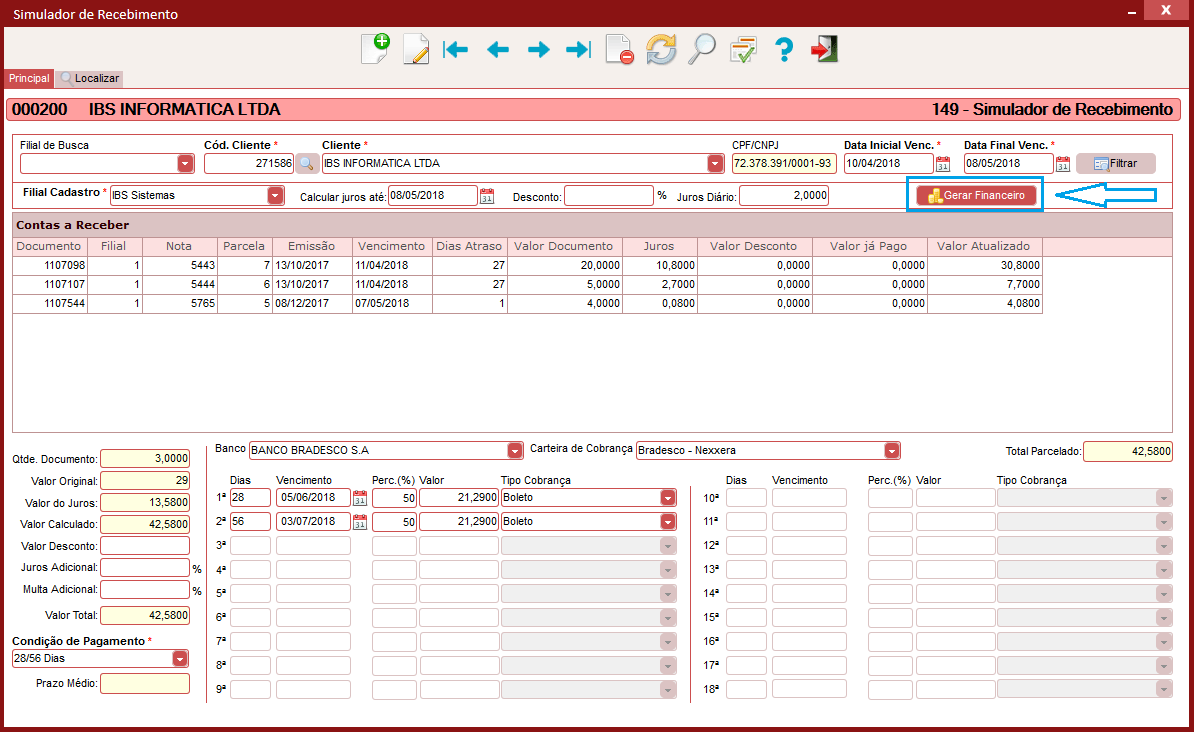Click the Multa Adicional field
The height and width of the screenshot is (732, 1194).
(145, 590)
